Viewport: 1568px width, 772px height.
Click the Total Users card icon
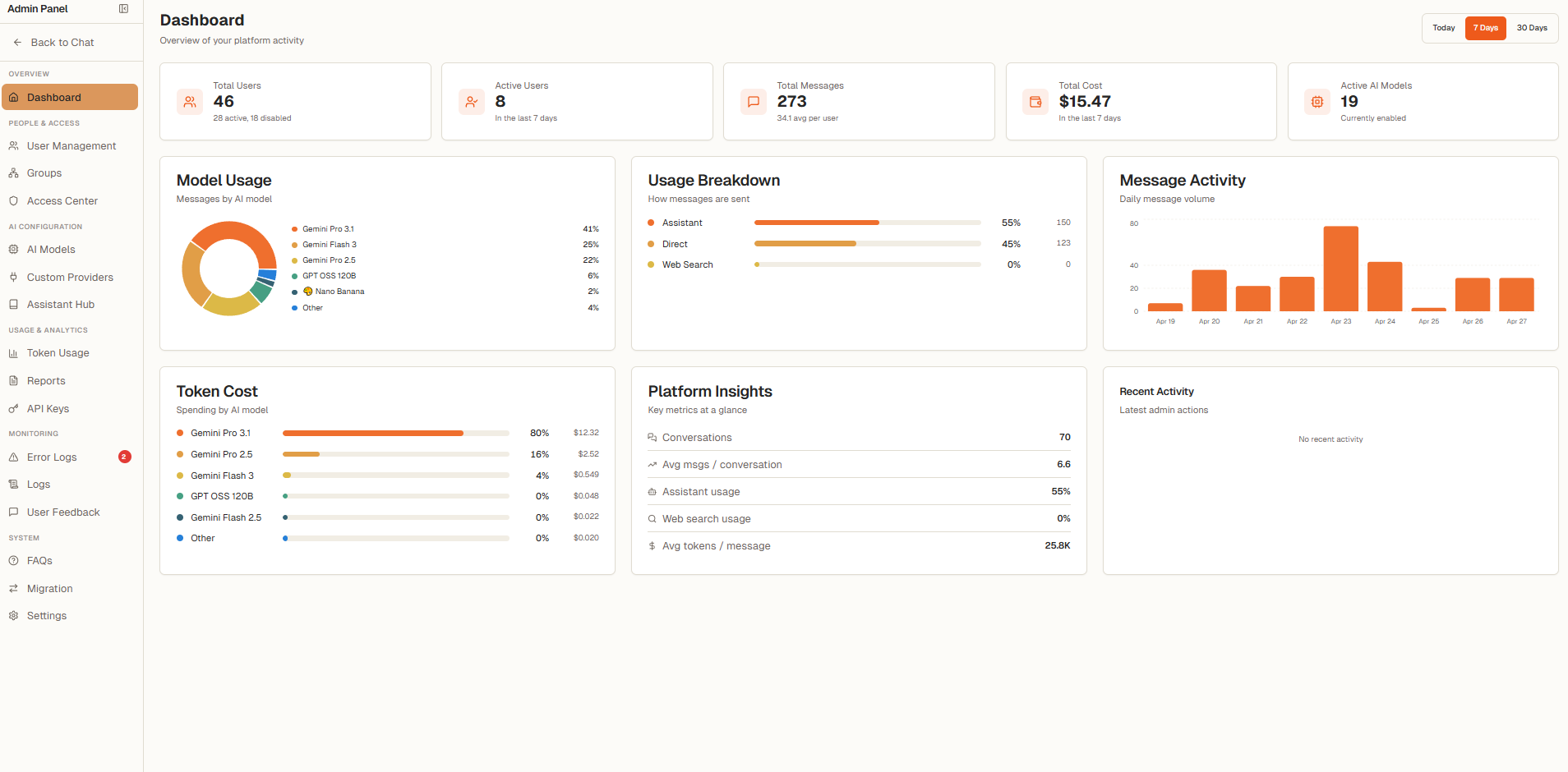[190, 102]
